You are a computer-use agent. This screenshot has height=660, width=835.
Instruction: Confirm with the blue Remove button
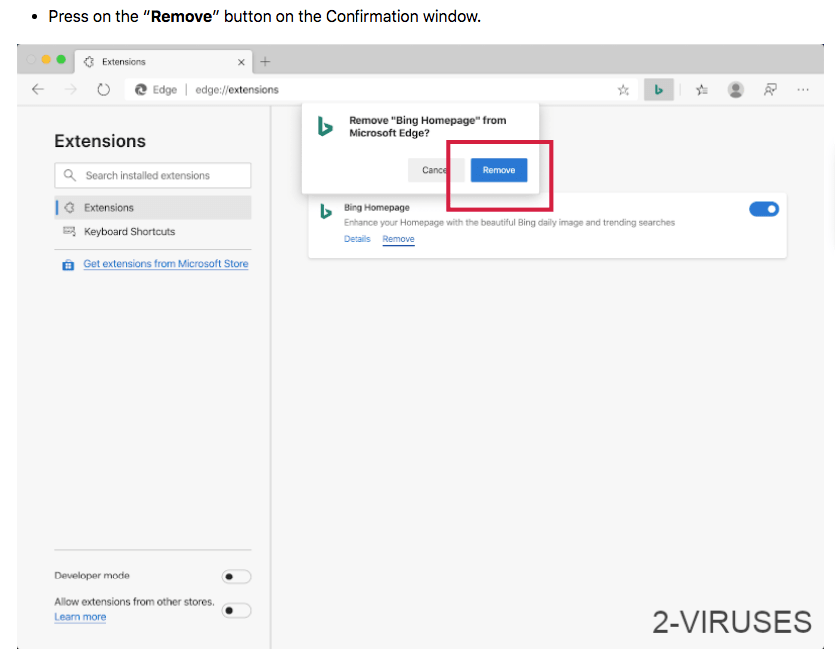tap(499, 170)
